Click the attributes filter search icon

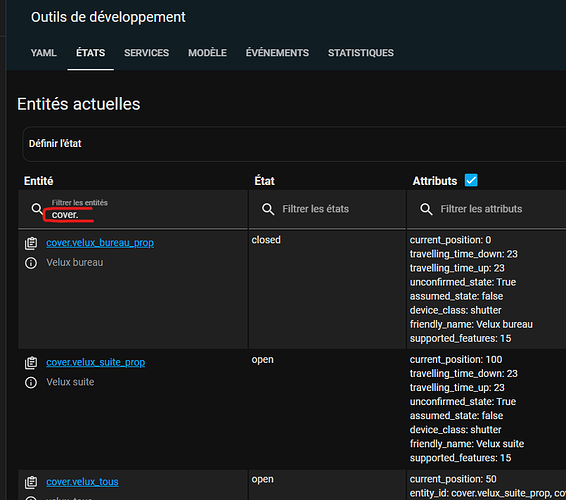click(x=426, y=209)
